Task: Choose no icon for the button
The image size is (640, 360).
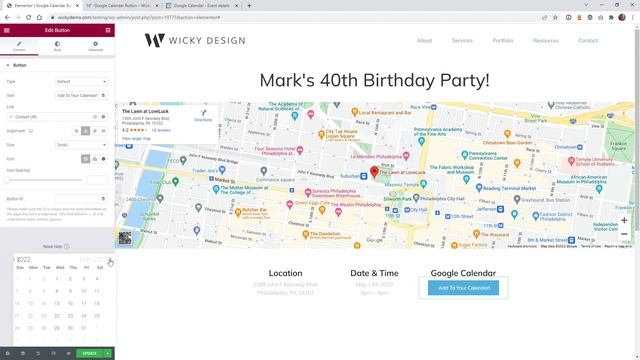Action: pos(85,159)
